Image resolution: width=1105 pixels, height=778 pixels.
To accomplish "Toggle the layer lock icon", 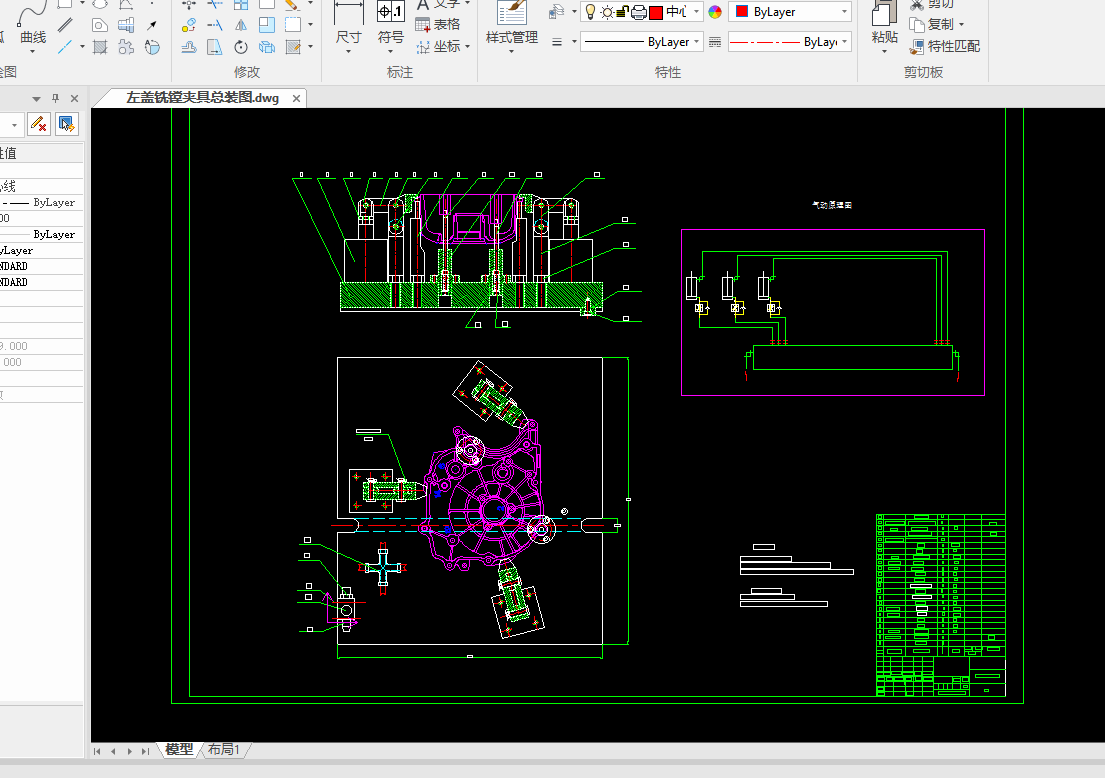I will [622, 12].
